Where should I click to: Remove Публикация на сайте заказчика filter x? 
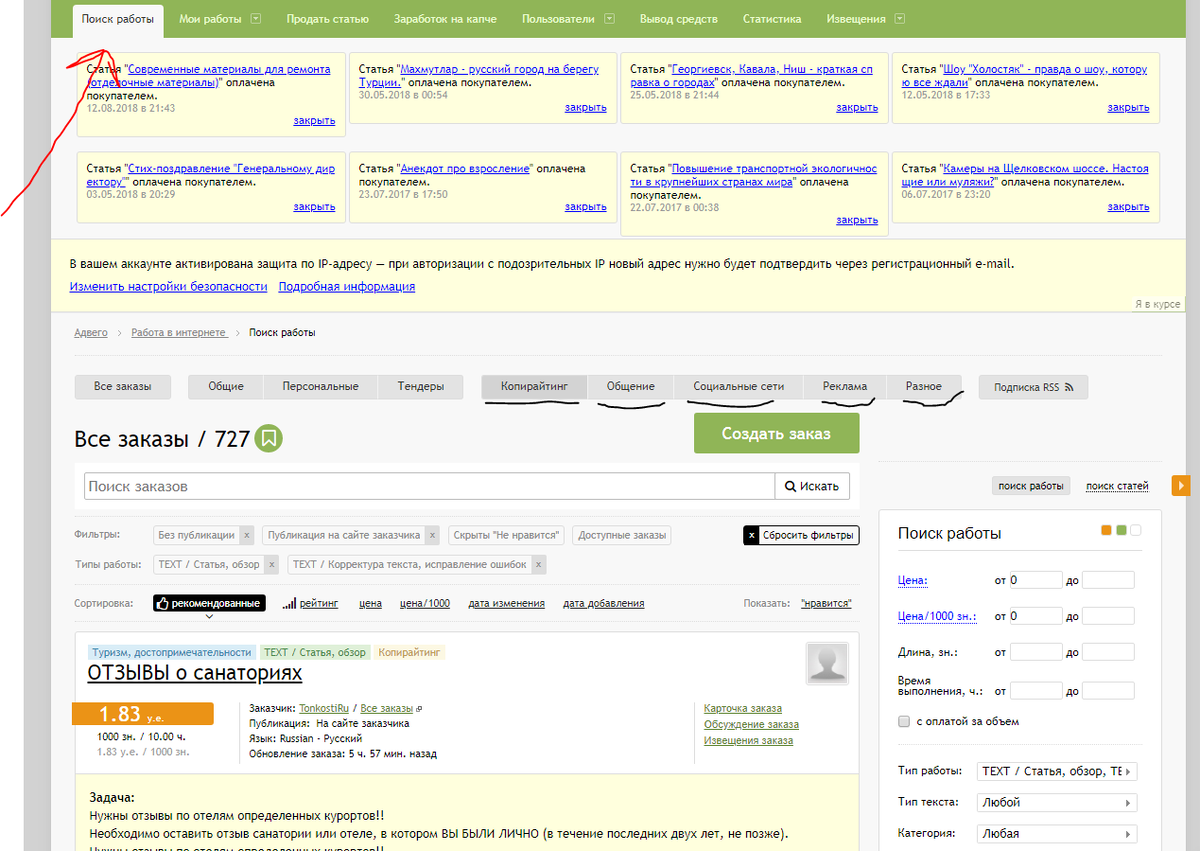432,535
